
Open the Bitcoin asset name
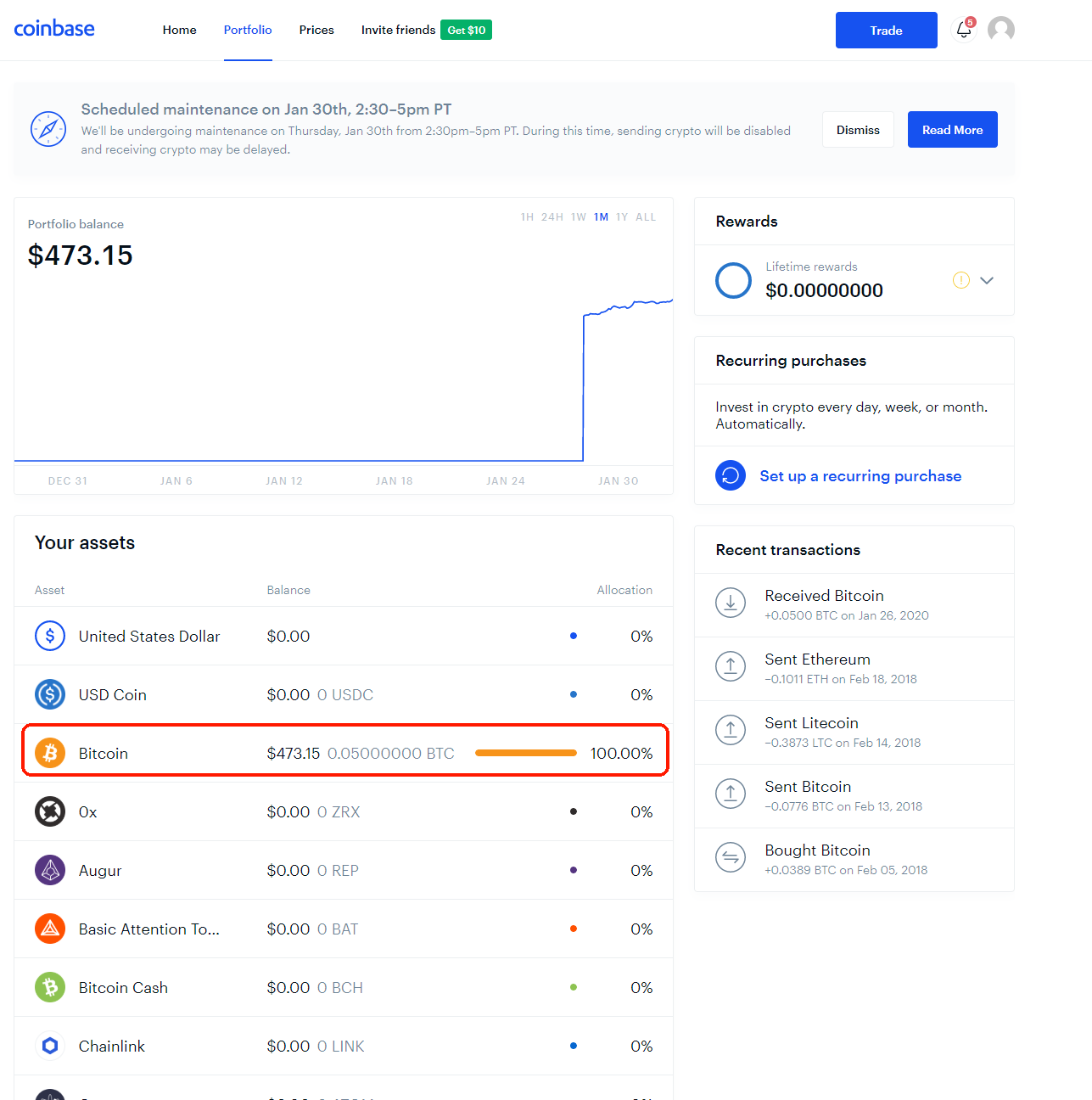pos(104,753)
